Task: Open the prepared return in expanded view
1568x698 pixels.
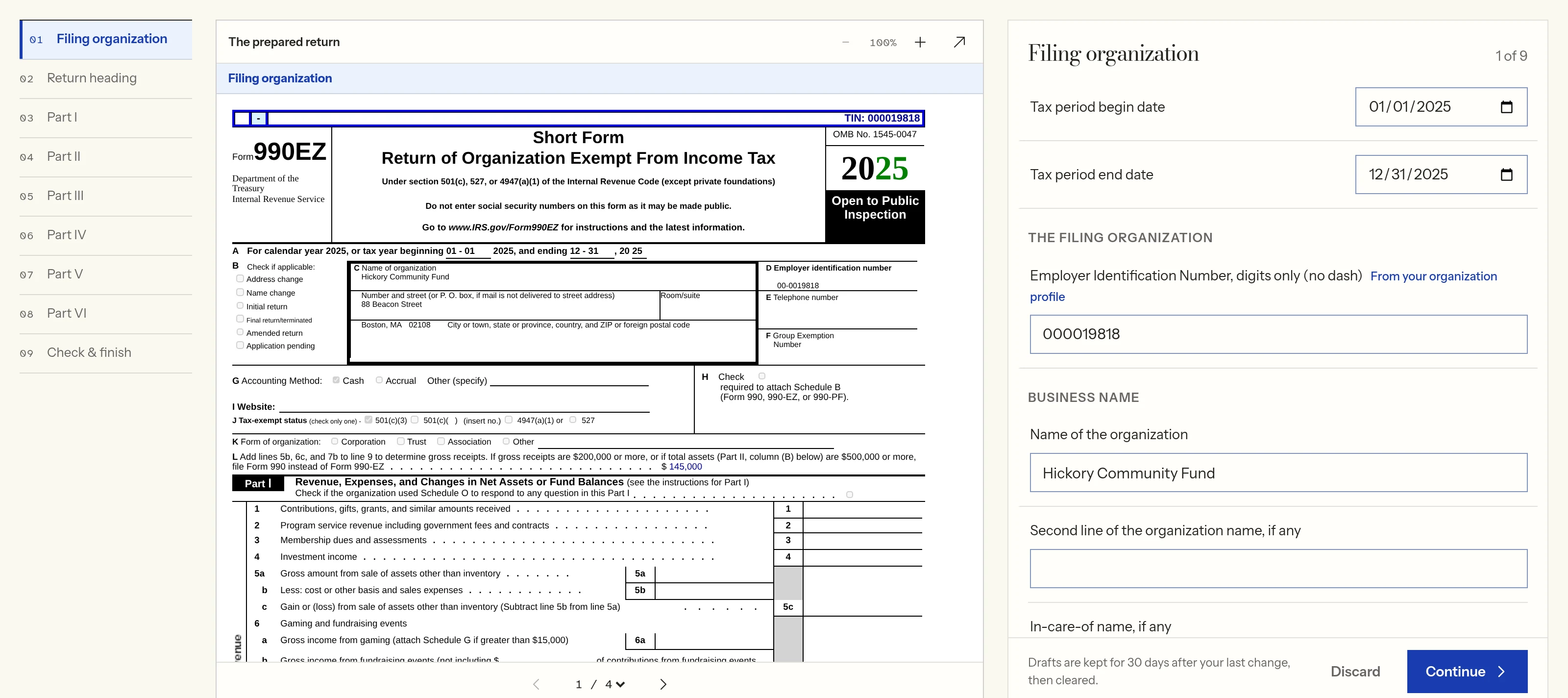Action: (x=959, y=42)
